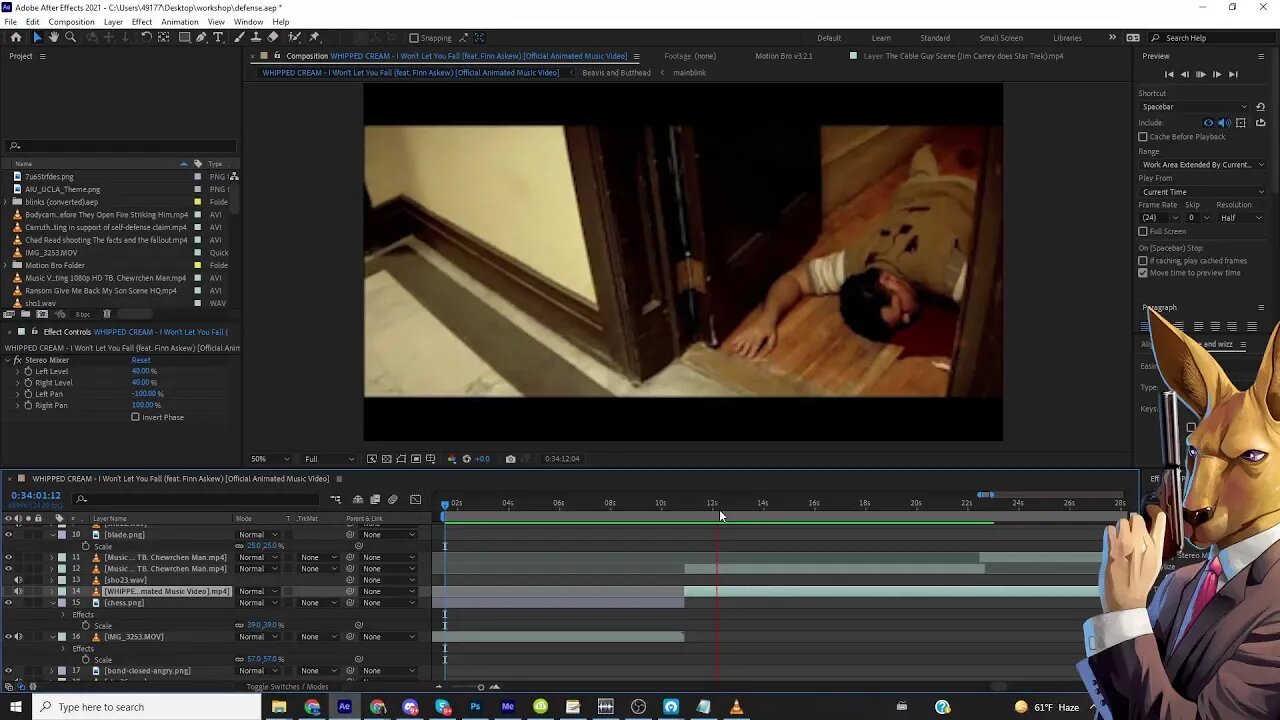The image size is (1280, 720).
Task: Mute audio of sho23.wav layer
Action: (x=18, y=580)
